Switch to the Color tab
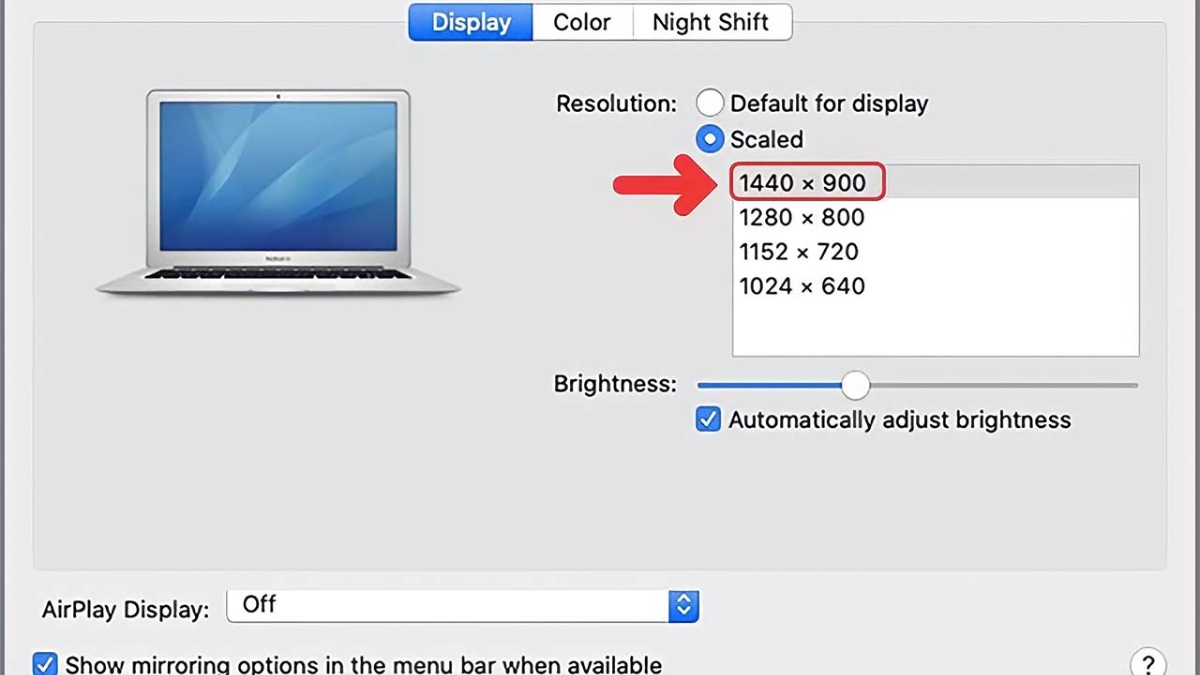The height and width of the screenshot is (675, 1200). coord(583,22)
